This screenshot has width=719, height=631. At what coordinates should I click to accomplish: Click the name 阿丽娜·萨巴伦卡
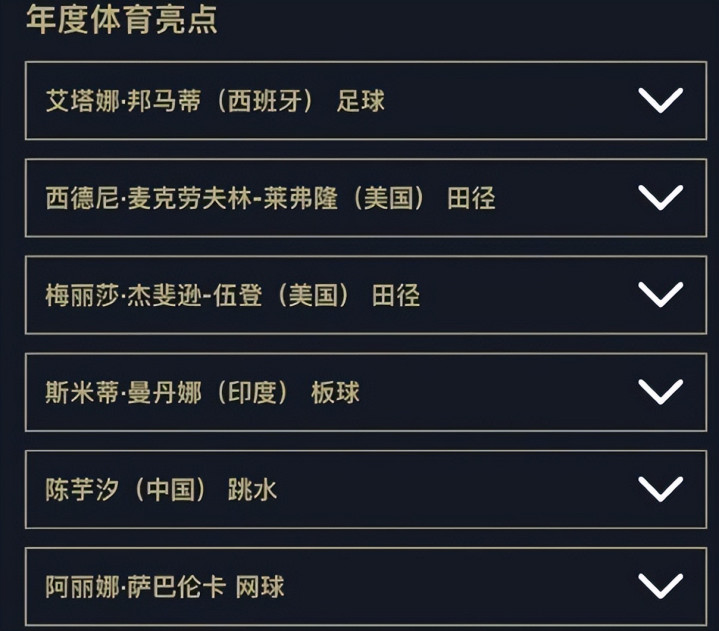(x=134, y=586)
